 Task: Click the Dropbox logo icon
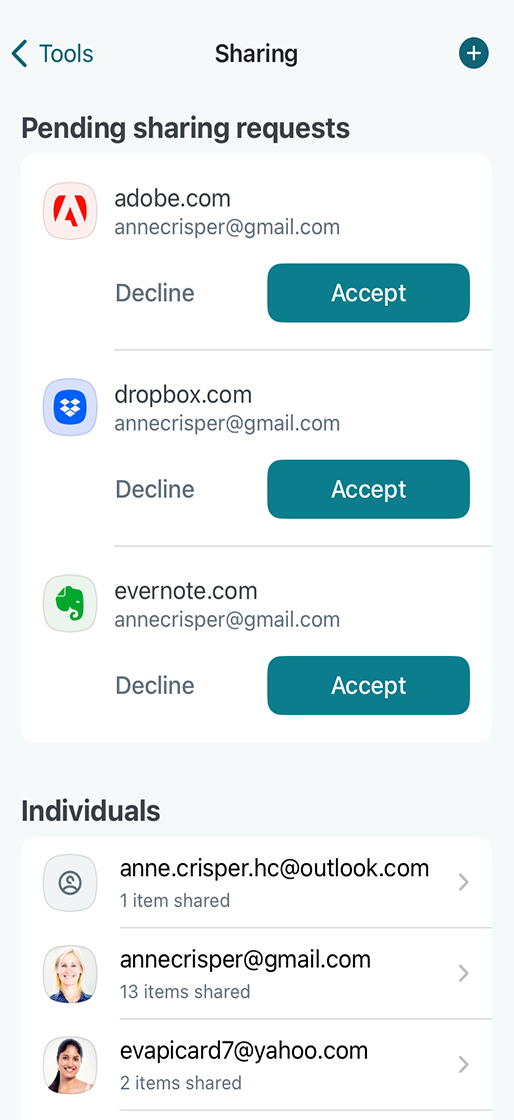(x=70, y=407)
